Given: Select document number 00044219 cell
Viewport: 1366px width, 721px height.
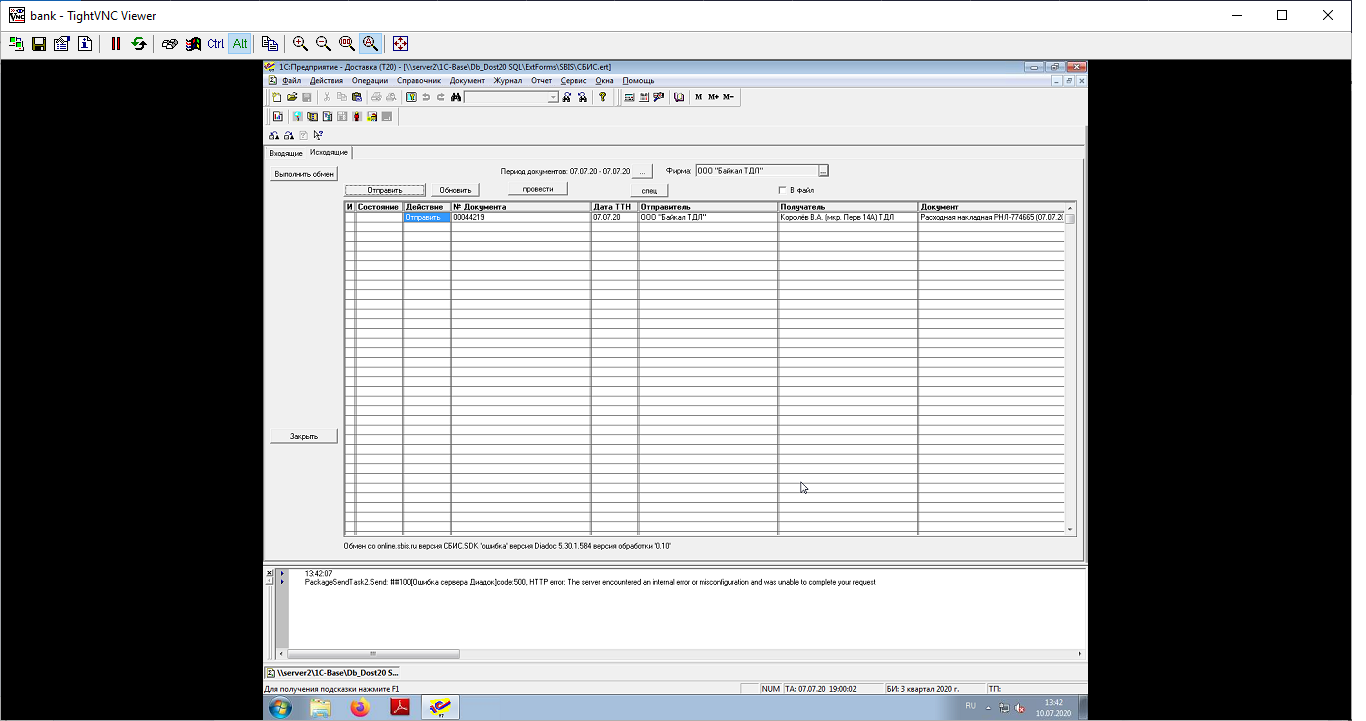Looking at the screenshot, I should tap(521, 217).
